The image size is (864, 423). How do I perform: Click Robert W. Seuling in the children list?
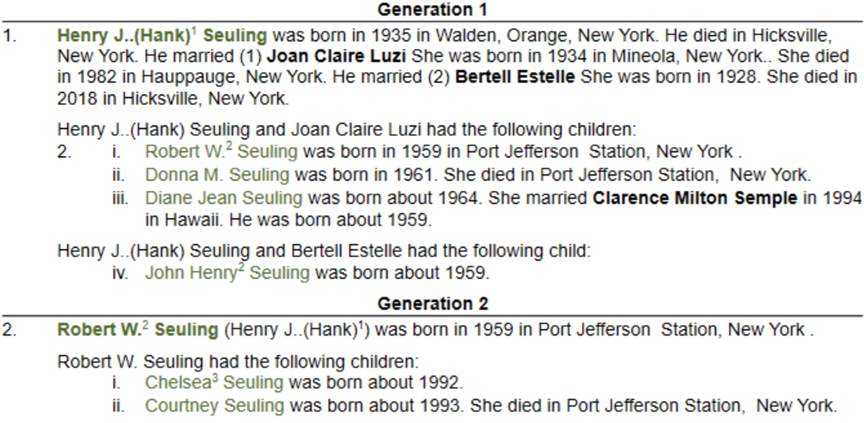coord(221,151)
